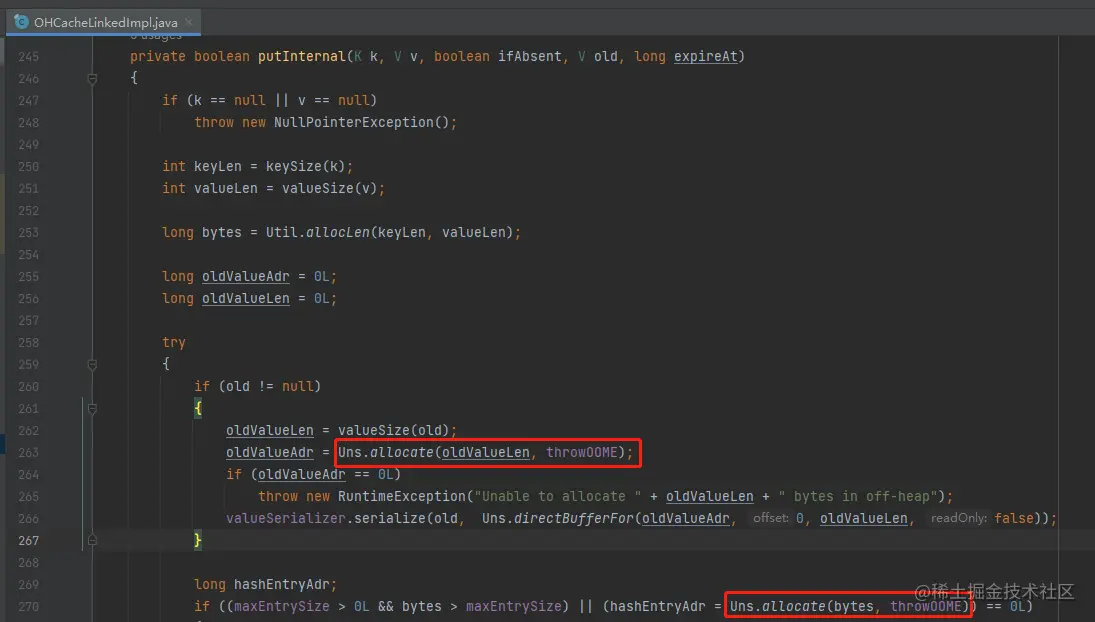Viewport: 1095px width, 622px height.
Task: Click line number 267 in the gutter
Action: tap(29, 540)
